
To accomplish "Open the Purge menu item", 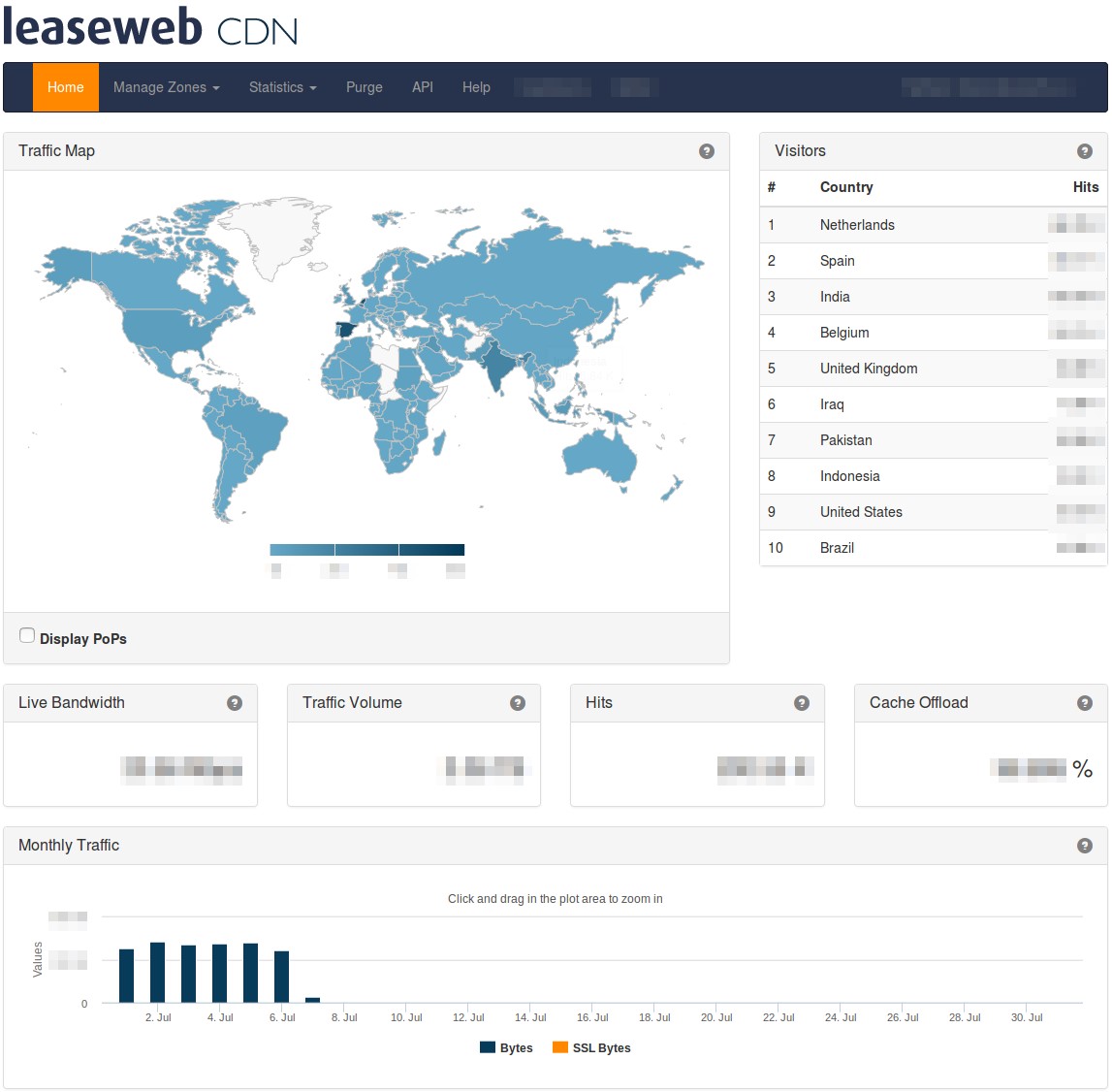I will pos(365,87).
